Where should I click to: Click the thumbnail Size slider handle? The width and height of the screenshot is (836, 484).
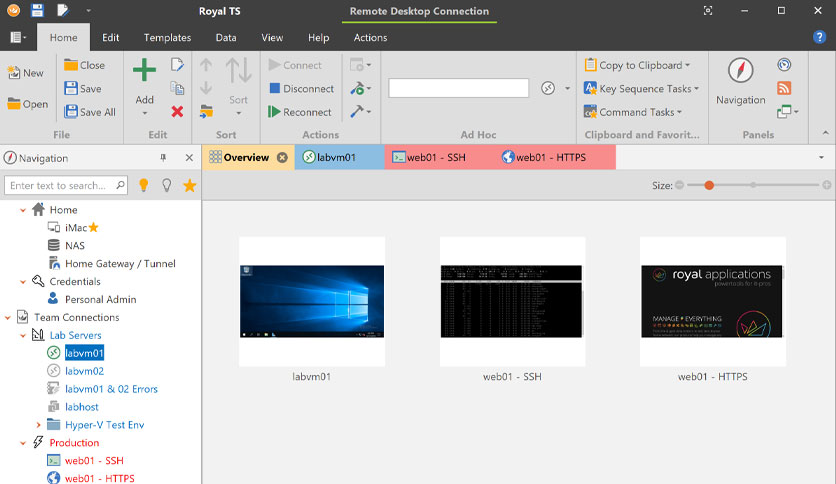point(709,185)
